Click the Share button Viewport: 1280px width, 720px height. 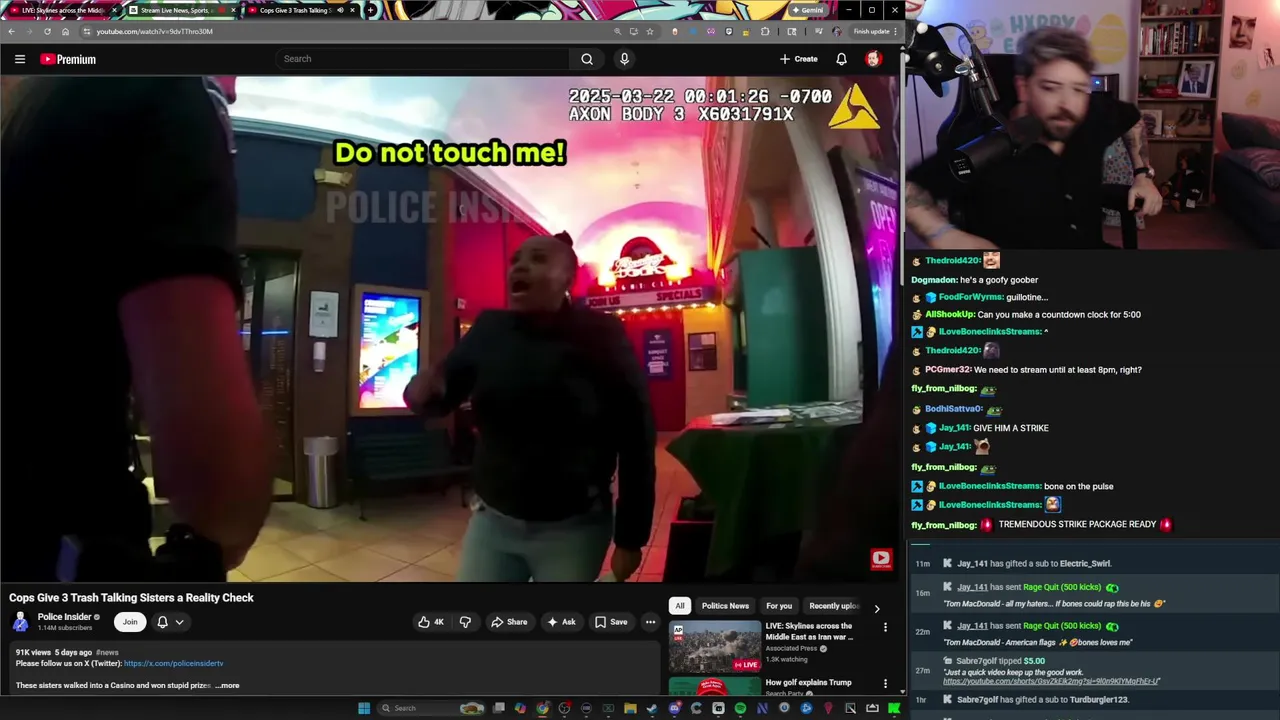tap(508, 622)
